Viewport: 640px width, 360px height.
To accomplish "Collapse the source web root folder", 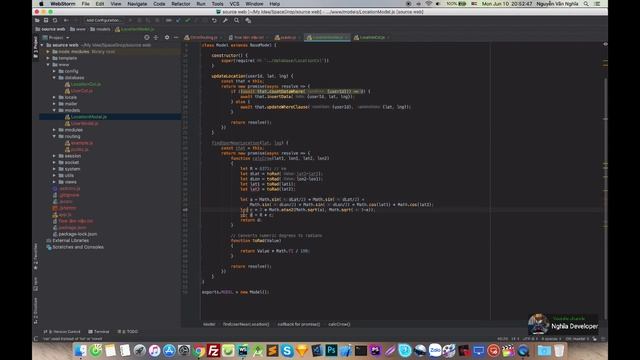I will (42, 45).
